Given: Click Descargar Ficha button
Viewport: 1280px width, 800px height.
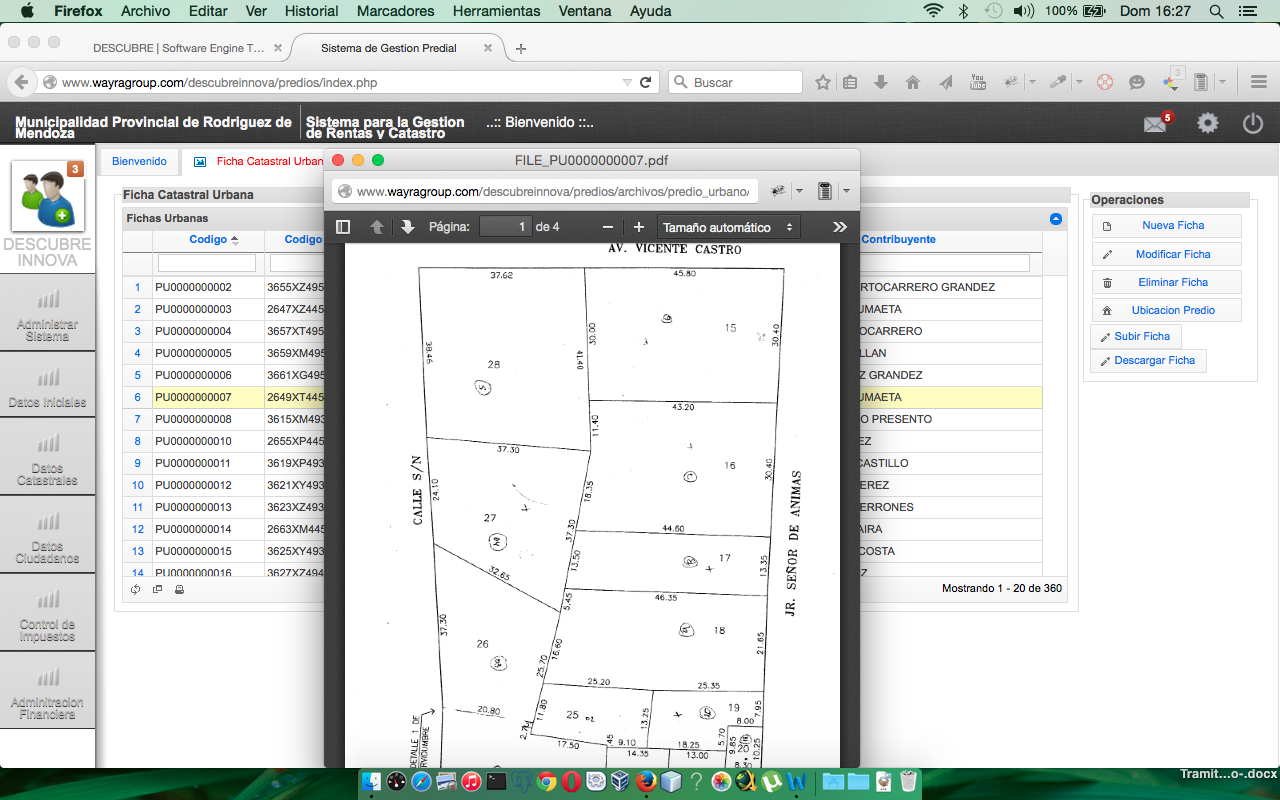Looking at the screenshot, I should pyautogui.click(x=1148, y=360).
